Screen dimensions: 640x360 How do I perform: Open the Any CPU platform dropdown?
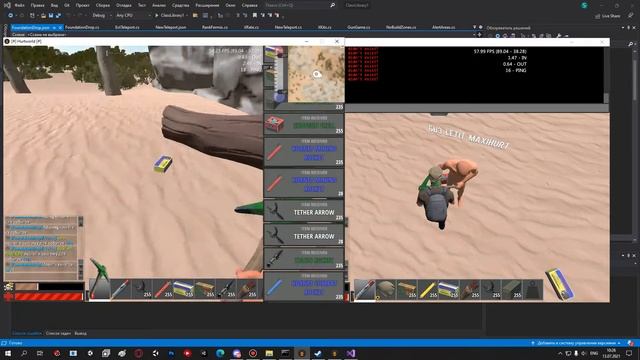133,16
